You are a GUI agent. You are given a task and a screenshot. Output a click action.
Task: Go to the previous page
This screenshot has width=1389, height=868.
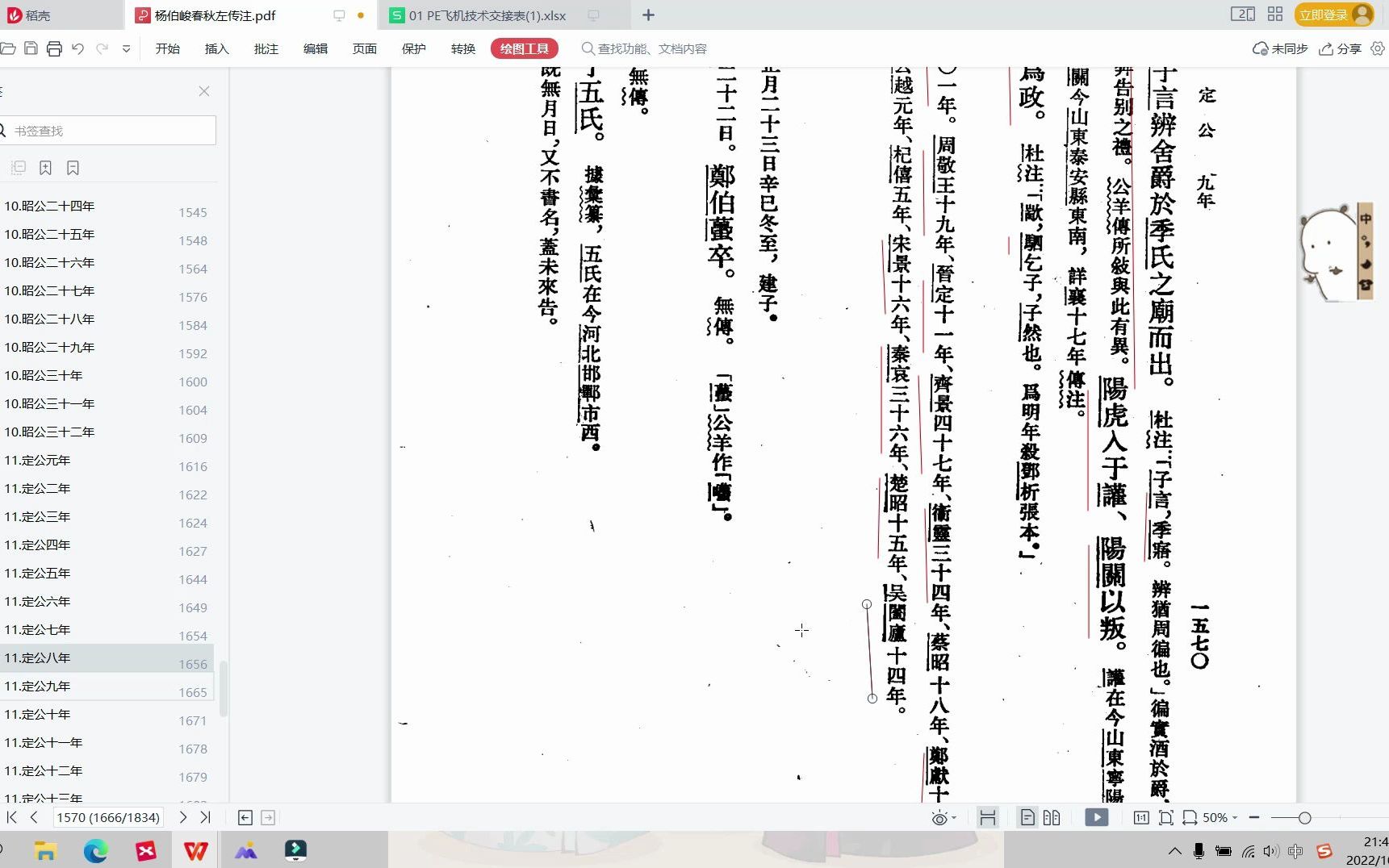point(34,817)
